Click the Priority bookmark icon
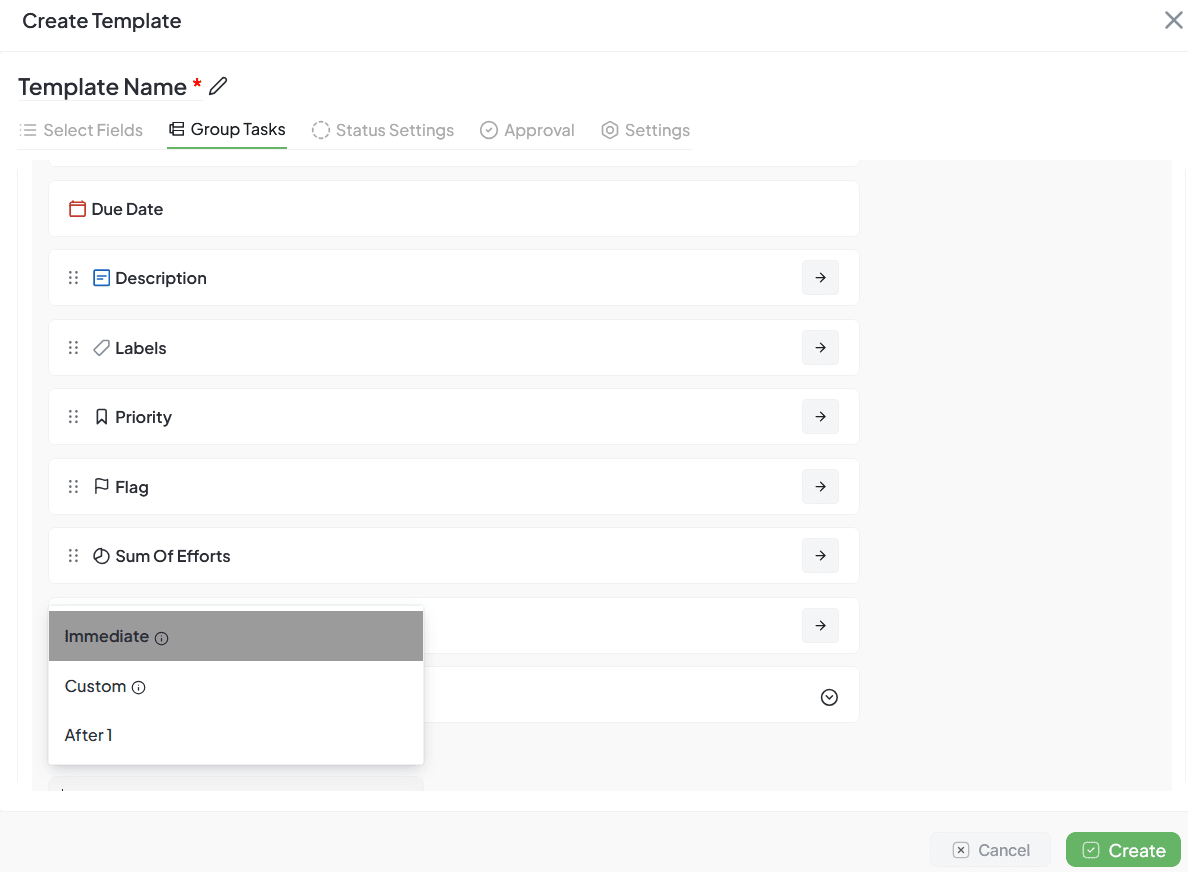Viewport: 1188px width, 872px height. 101,417
